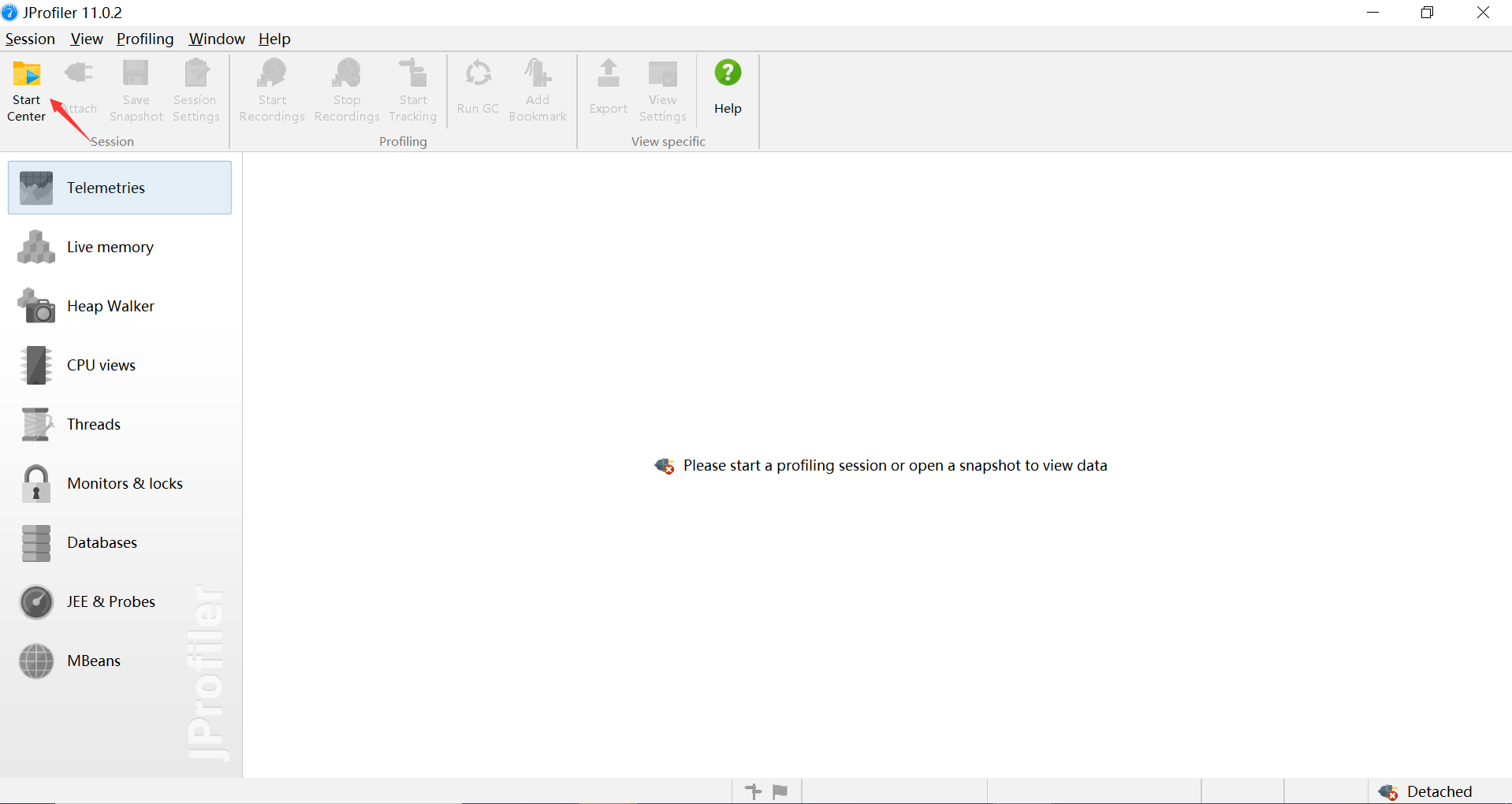Click the JProfiler 11.0.2 title bar icon
The width and height of the screenshot is (1512, 804).
pyautogui.click(x=9, y=13)
